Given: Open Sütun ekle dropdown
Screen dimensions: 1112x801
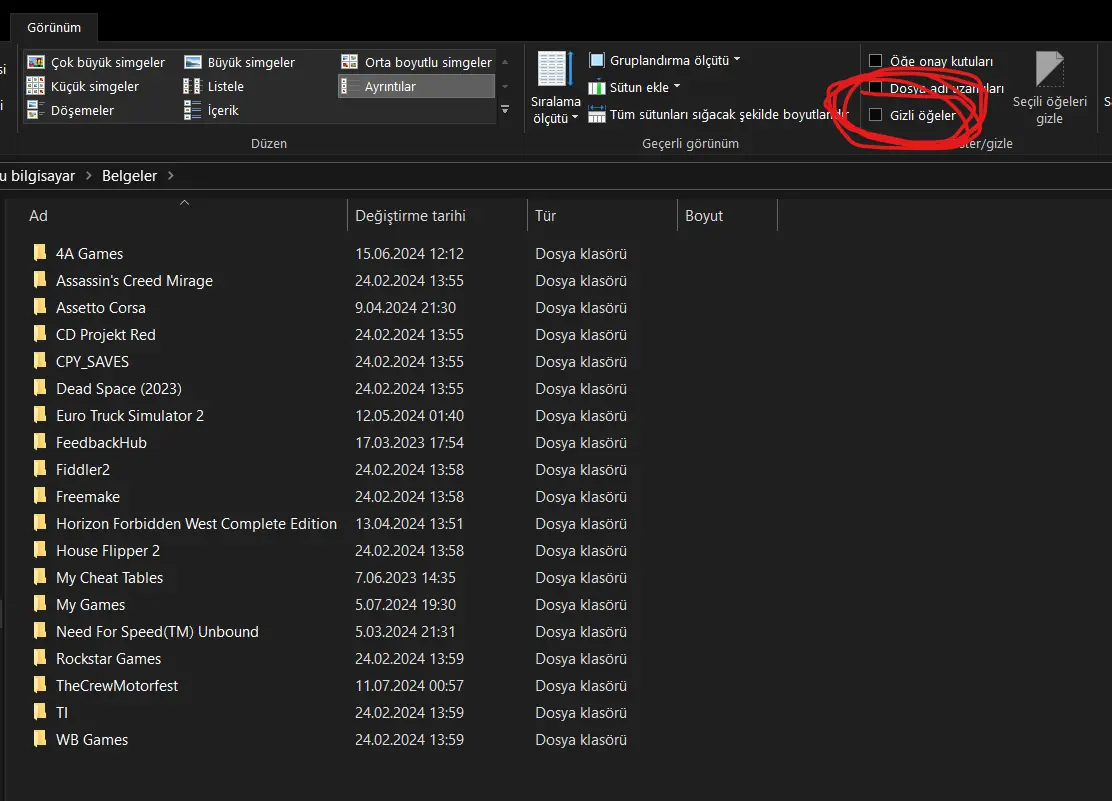Looking at the screenshot, I should (x=634, y=87).
